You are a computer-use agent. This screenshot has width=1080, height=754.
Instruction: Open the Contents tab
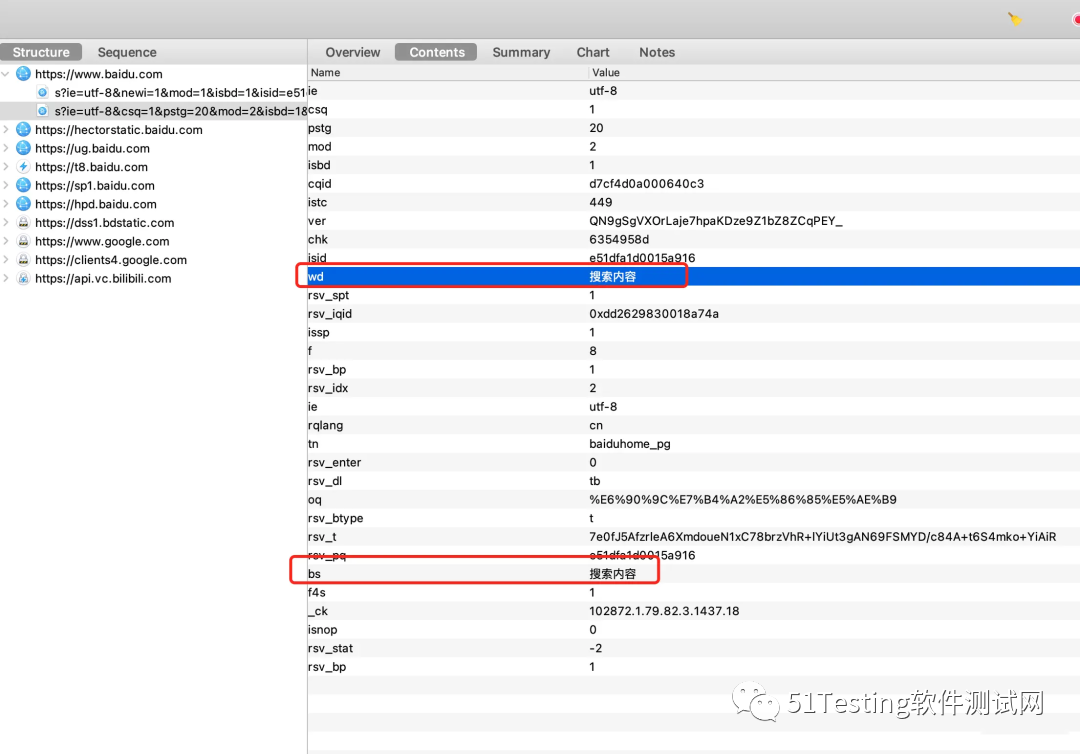click(x=437, y=52)
